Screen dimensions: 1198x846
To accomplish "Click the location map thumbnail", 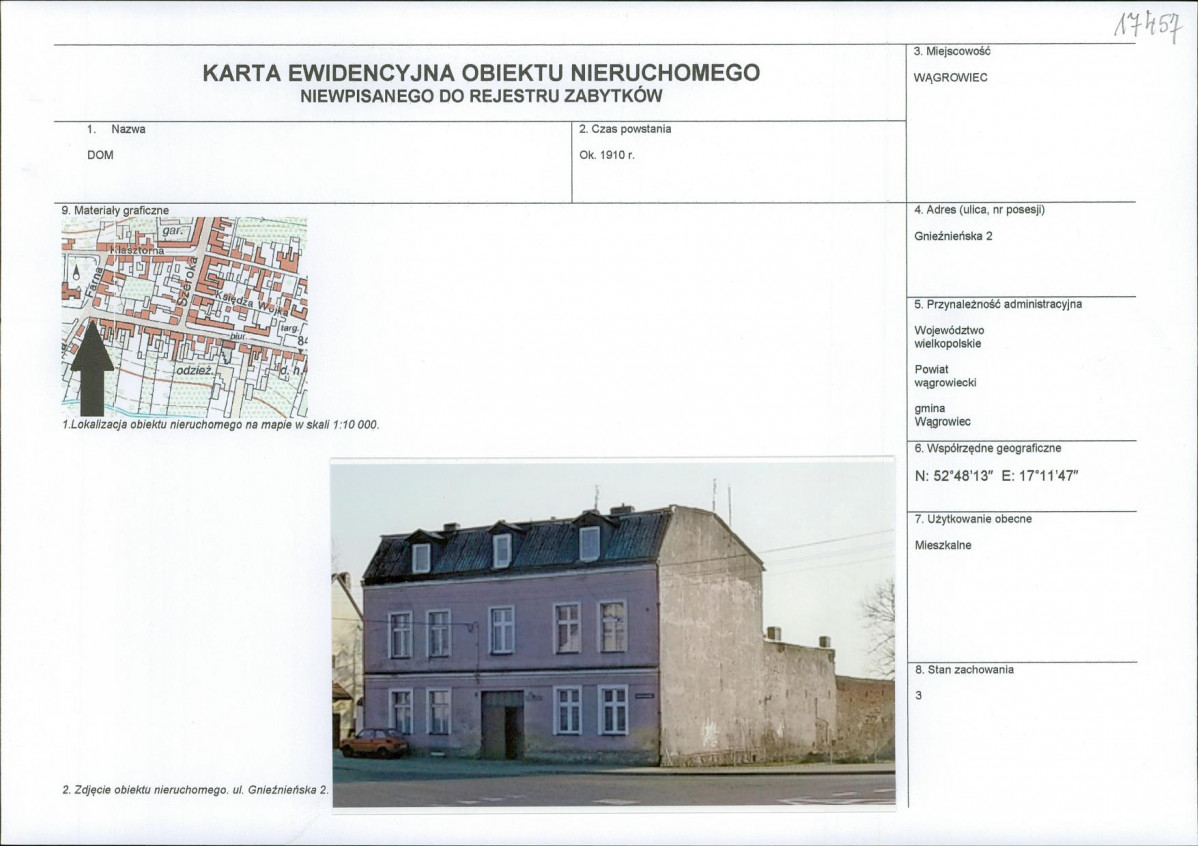I will [x=184, y=316].
